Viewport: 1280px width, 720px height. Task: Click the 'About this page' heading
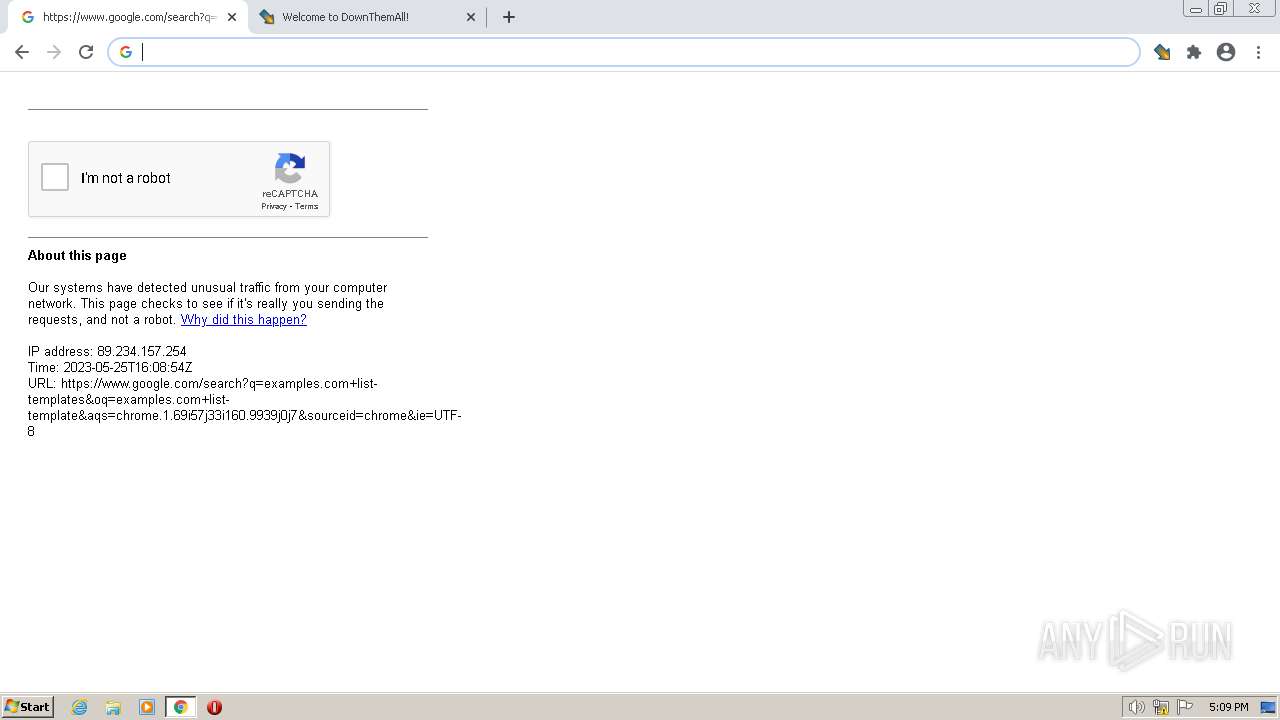[77, 256]
